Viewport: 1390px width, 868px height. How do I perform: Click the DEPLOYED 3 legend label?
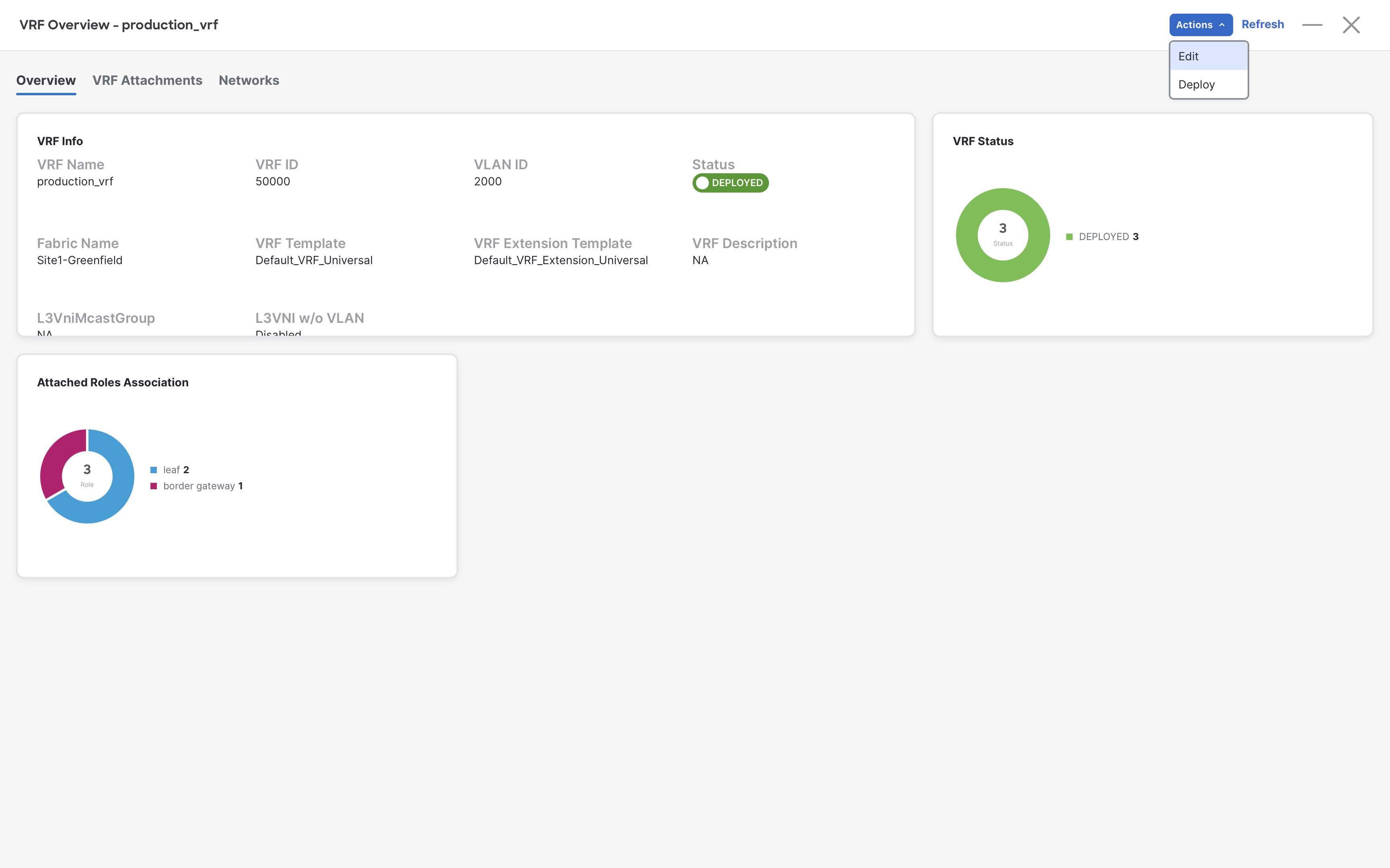pos(1109,237)
